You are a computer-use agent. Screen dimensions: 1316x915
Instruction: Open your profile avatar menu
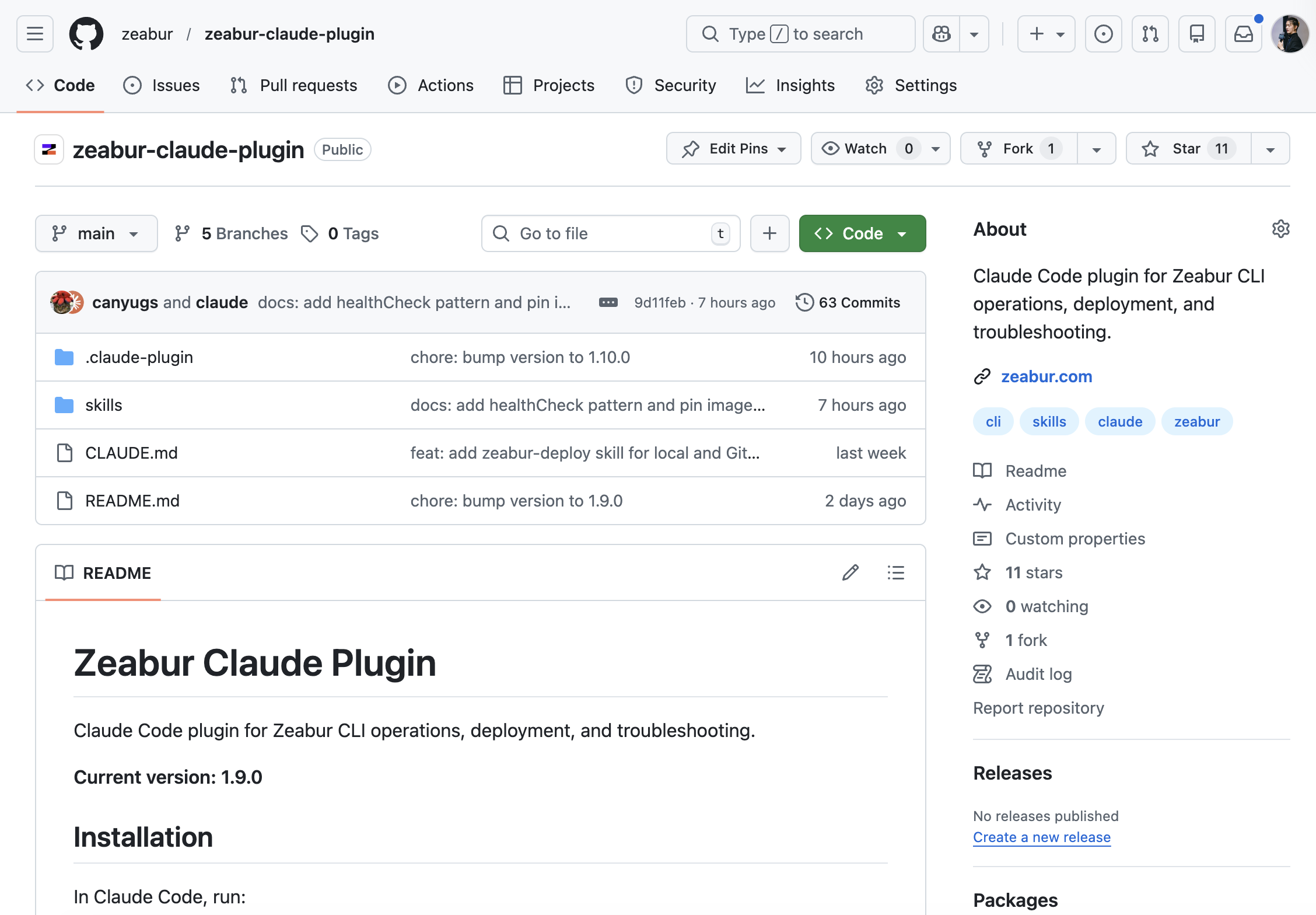pyautogui.click(x=1289, y=33)
